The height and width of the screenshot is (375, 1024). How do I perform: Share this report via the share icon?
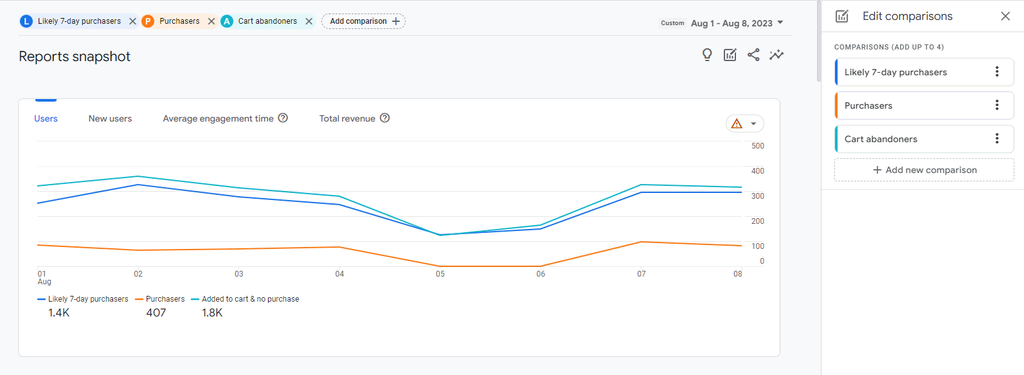754,55
